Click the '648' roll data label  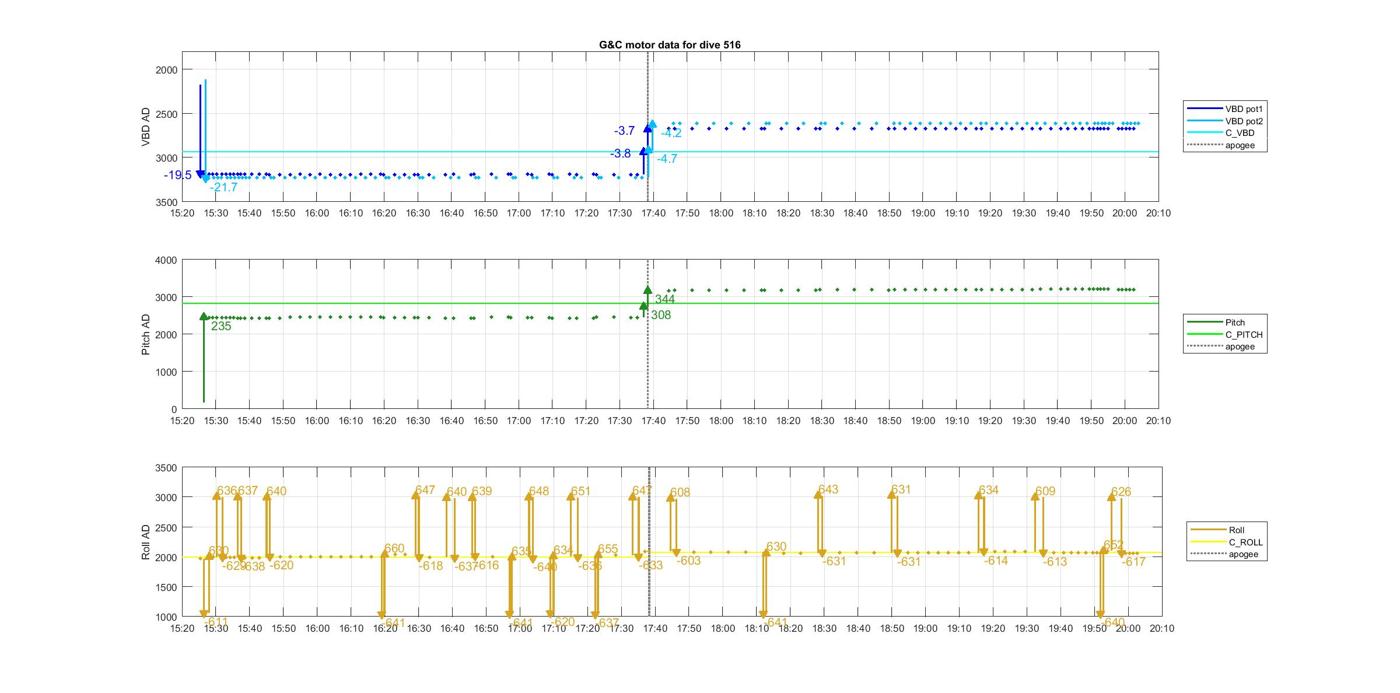(539, 491)
